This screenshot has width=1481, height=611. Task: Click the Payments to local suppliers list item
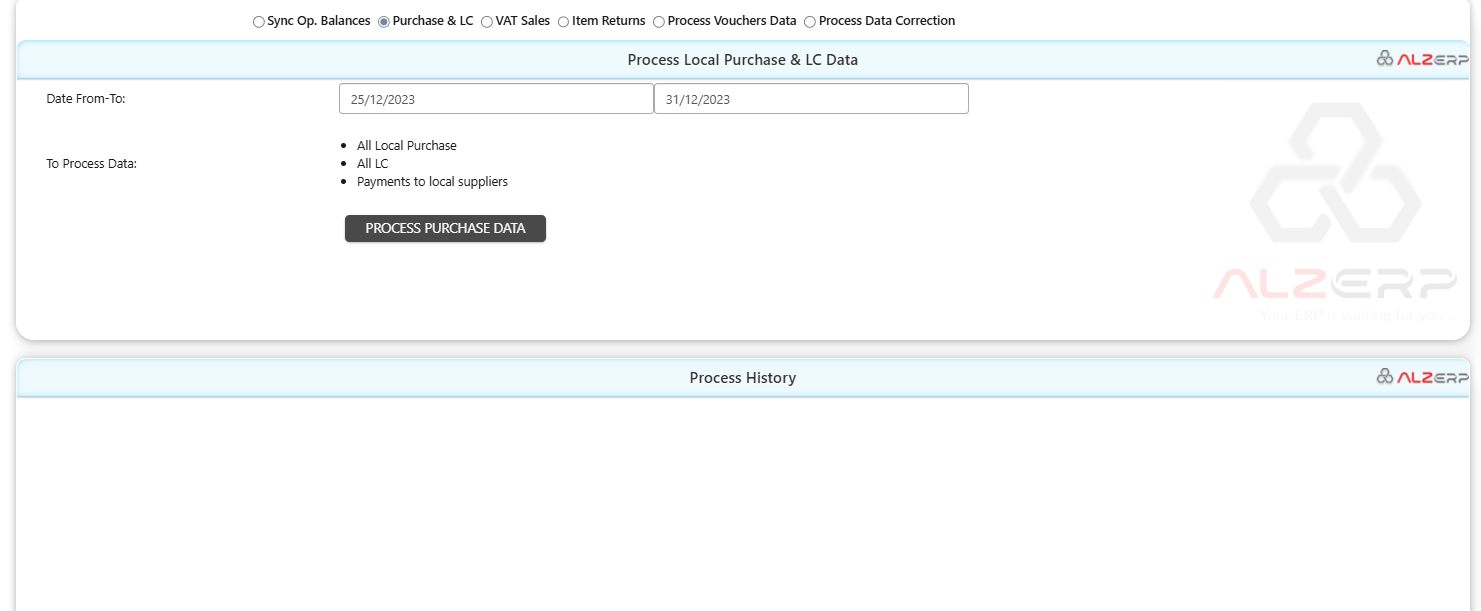pos(432,181)
